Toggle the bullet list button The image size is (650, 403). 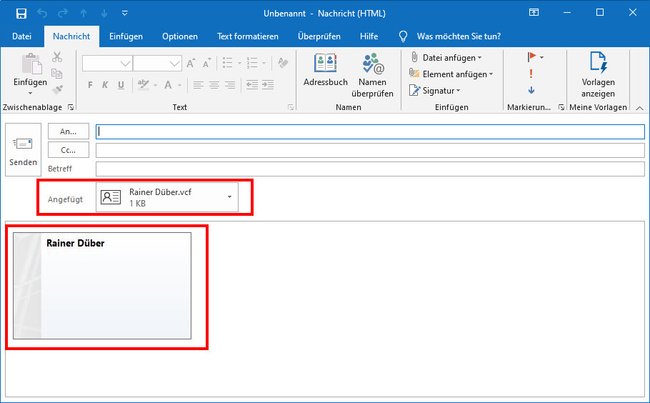pos(228,63)
